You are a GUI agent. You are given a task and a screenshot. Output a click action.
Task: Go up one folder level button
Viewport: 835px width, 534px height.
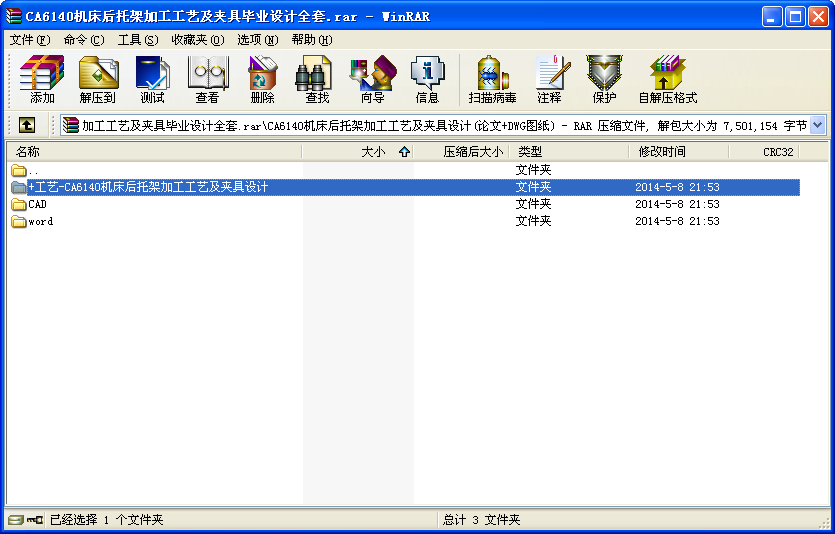26,125
